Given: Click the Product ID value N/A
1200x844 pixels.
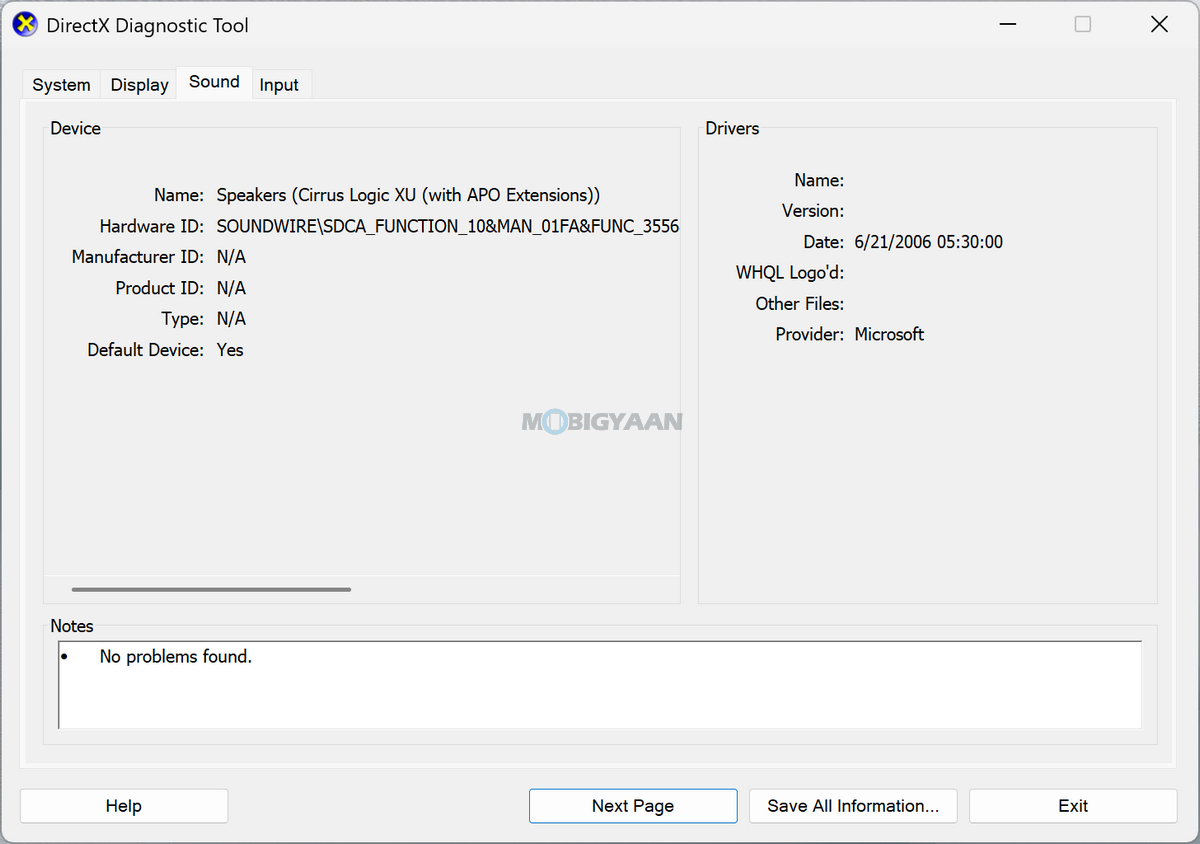Looking at the screenshot, I should pos(231,288).
